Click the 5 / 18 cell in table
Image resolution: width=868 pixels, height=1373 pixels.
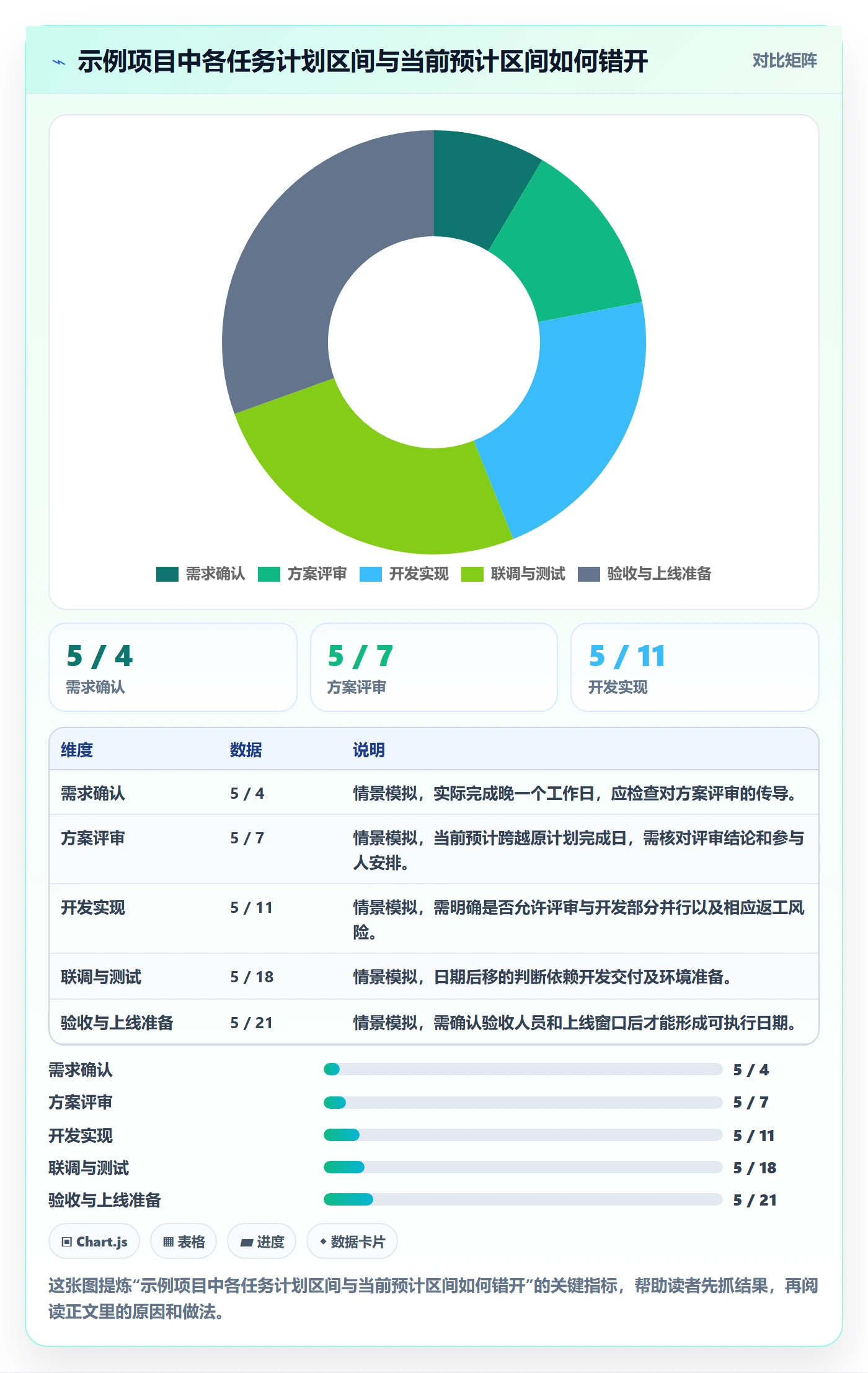pyautogui.click(x=252, y=977)
